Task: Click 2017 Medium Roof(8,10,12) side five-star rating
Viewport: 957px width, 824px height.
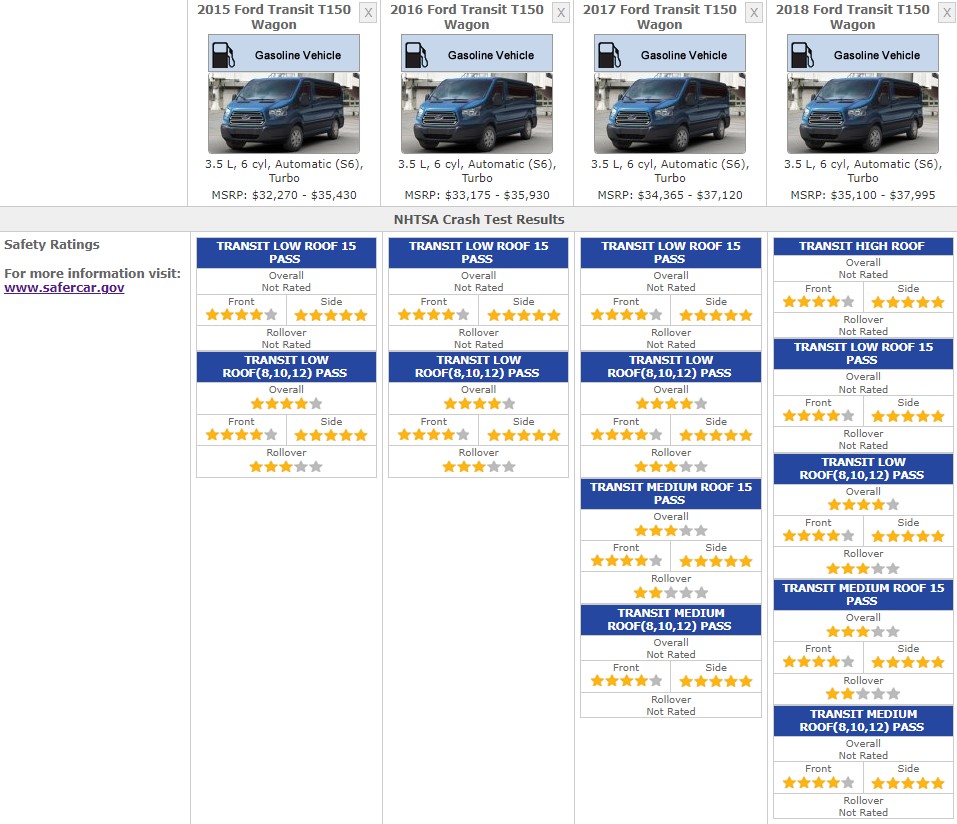Action: (716, 682)
